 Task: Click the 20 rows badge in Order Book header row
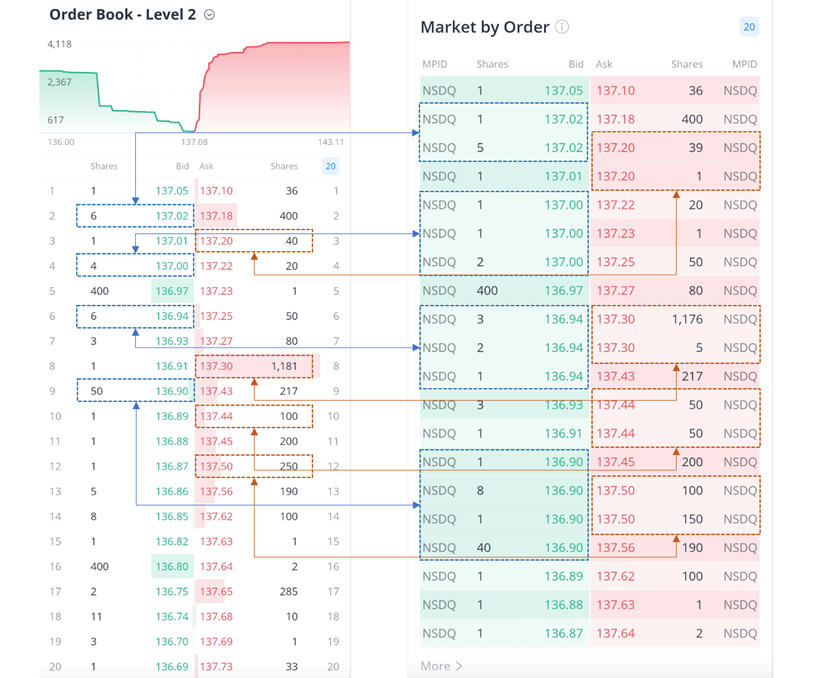pos(330,167)
